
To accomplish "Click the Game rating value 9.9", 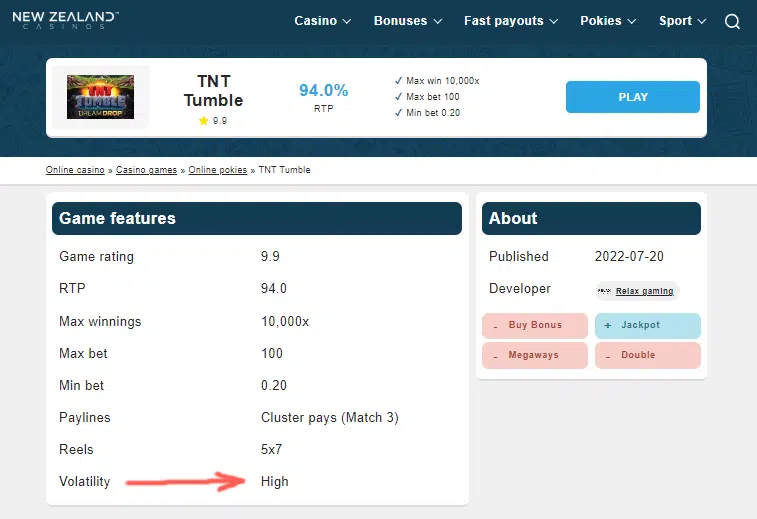I will point(270,256).
